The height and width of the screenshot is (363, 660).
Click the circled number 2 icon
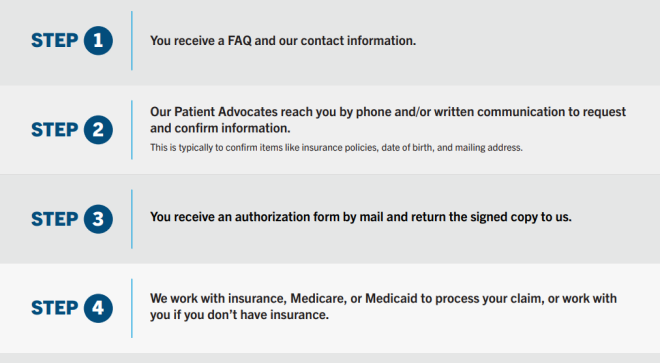98,130
